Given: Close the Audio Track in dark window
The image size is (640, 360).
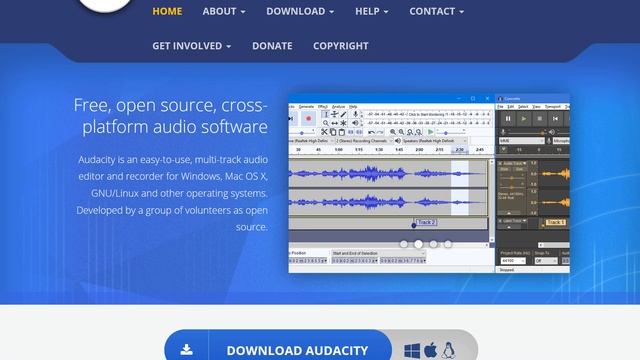Looking at the screenshot, I should click(500, 163).
